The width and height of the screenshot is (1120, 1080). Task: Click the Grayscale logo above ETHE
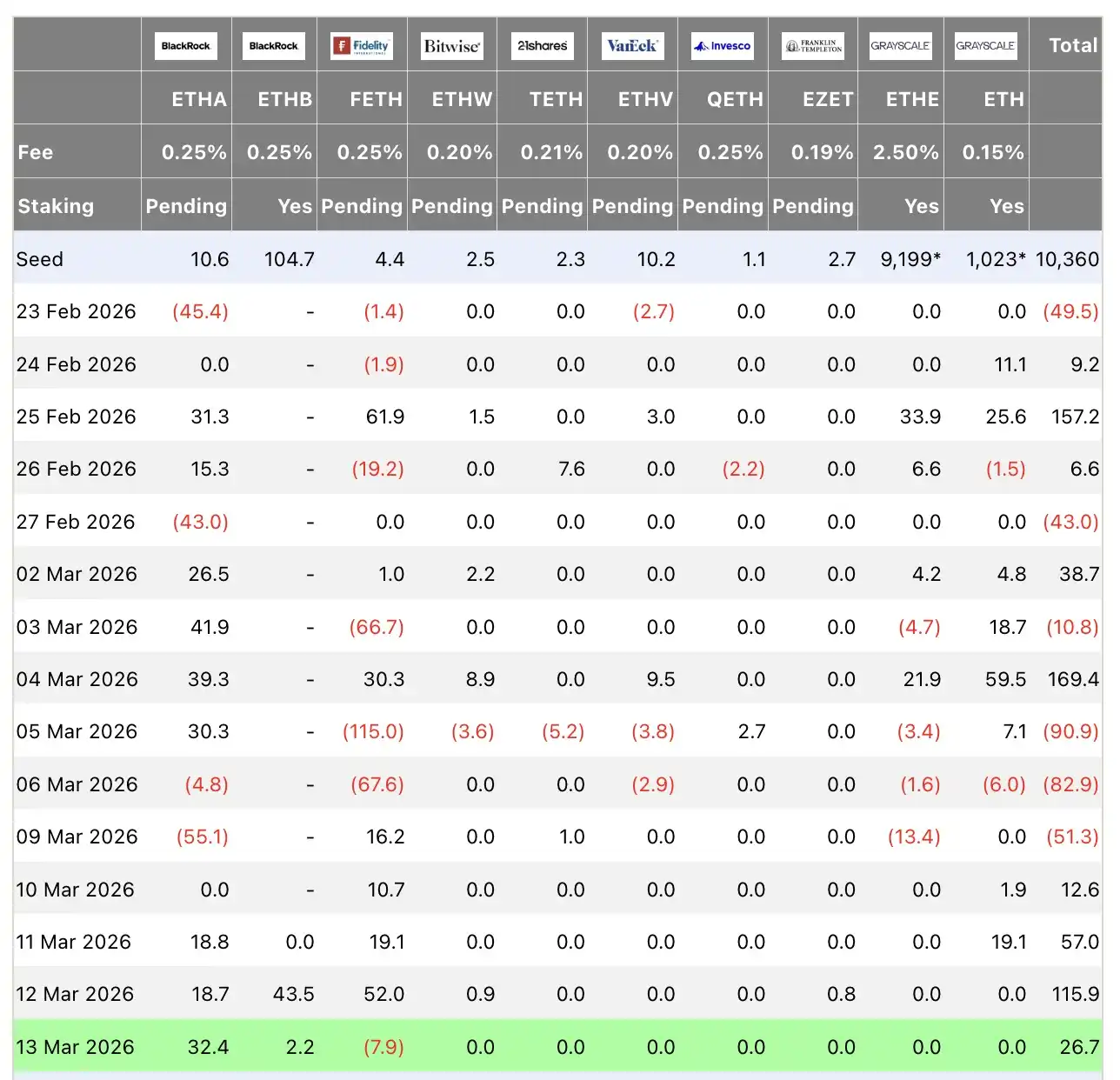[900, 46]
